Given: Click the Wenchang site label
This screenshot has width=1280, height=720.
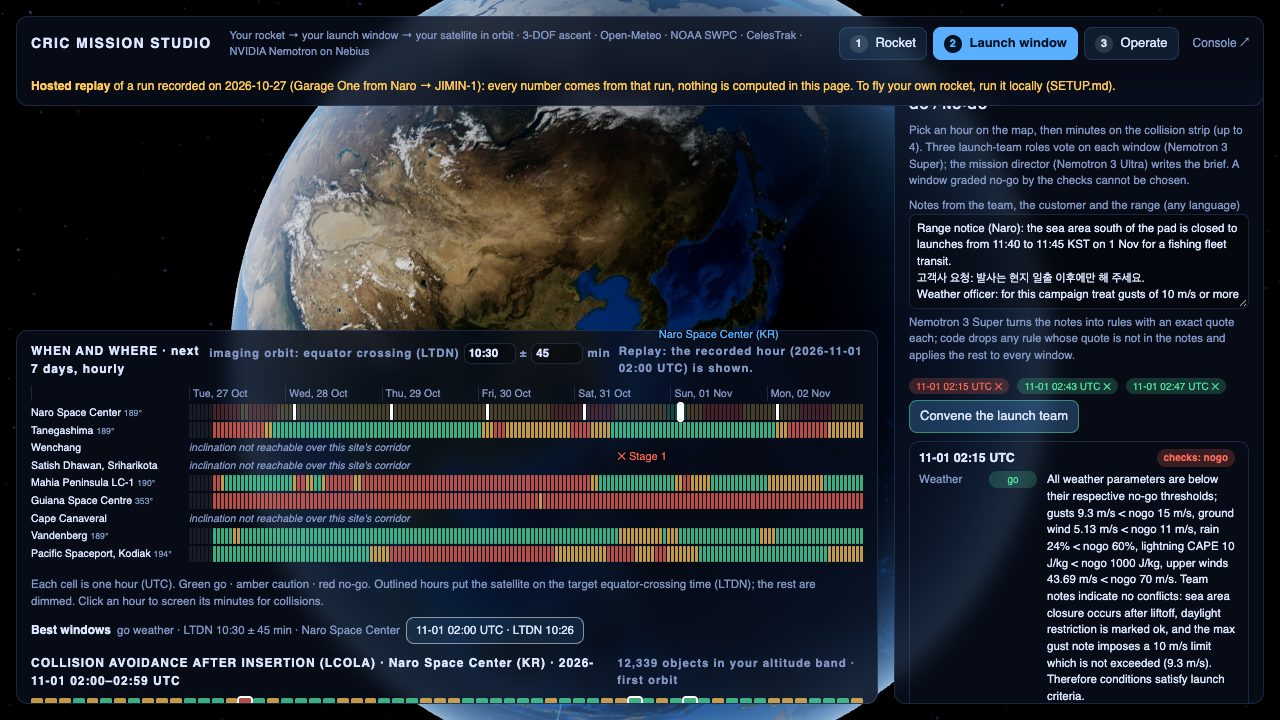Looking at the screenshot, I should (x=55, y=448).
